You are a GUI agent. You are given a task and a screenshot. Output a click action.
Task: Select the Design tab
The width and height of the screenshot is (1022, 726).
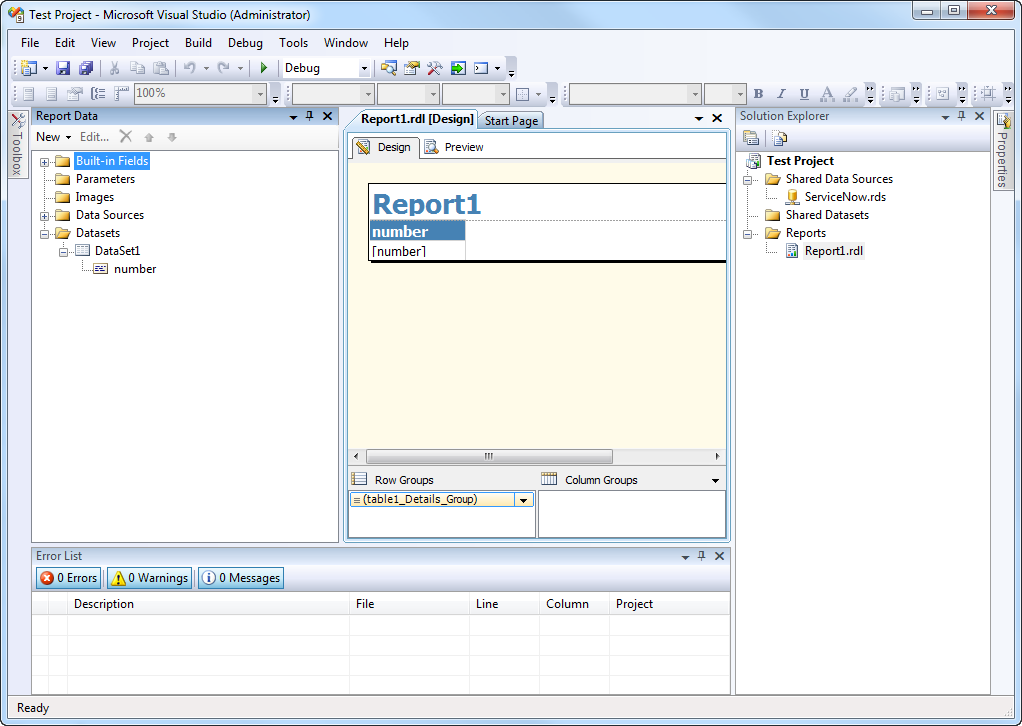coord(385,147)
